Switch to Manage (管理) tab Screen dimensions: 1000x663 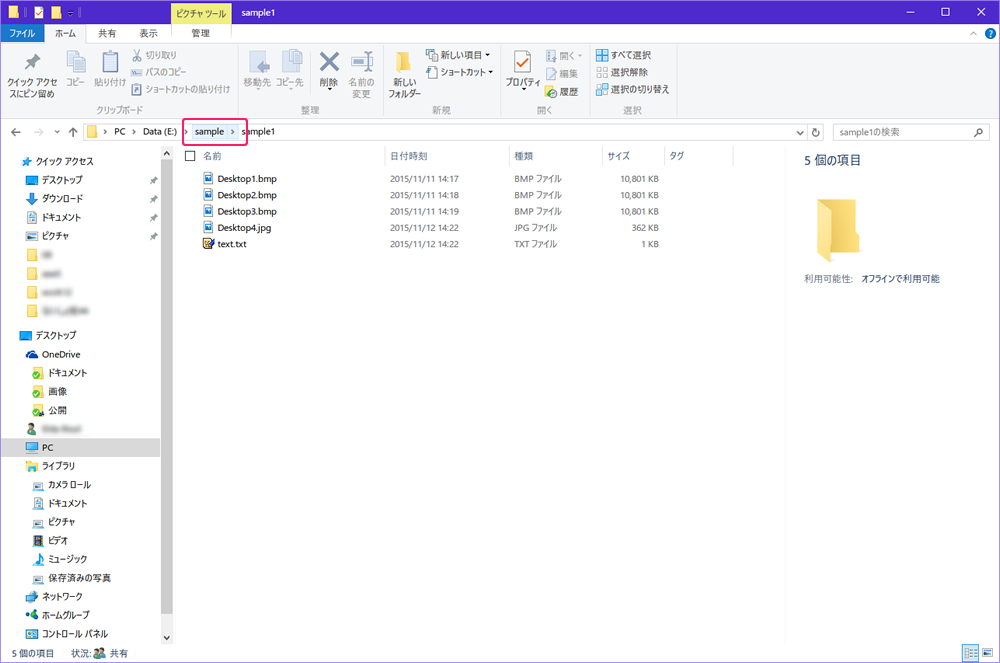coord(201,33)
